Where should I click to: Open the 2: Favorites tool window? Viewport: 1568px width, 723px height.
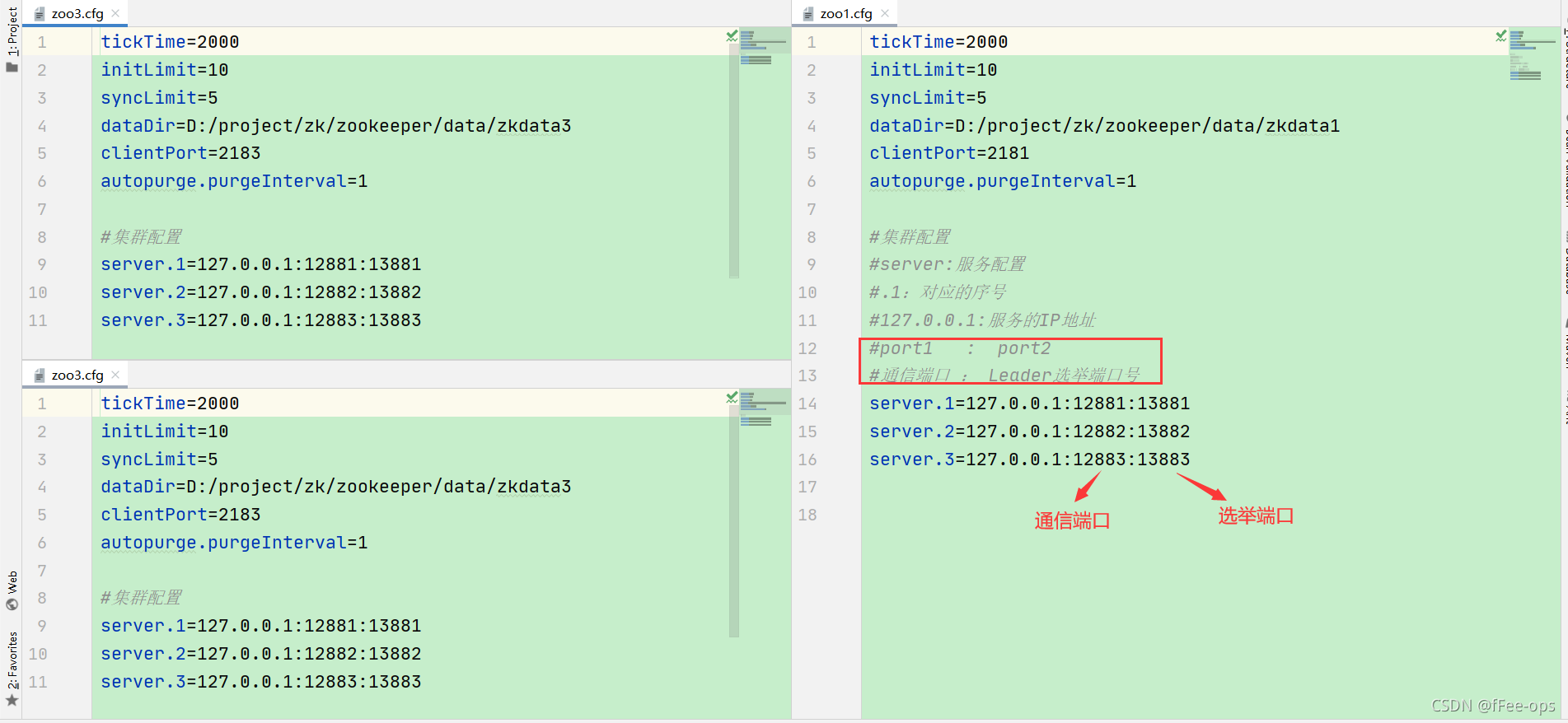point(12,669)
